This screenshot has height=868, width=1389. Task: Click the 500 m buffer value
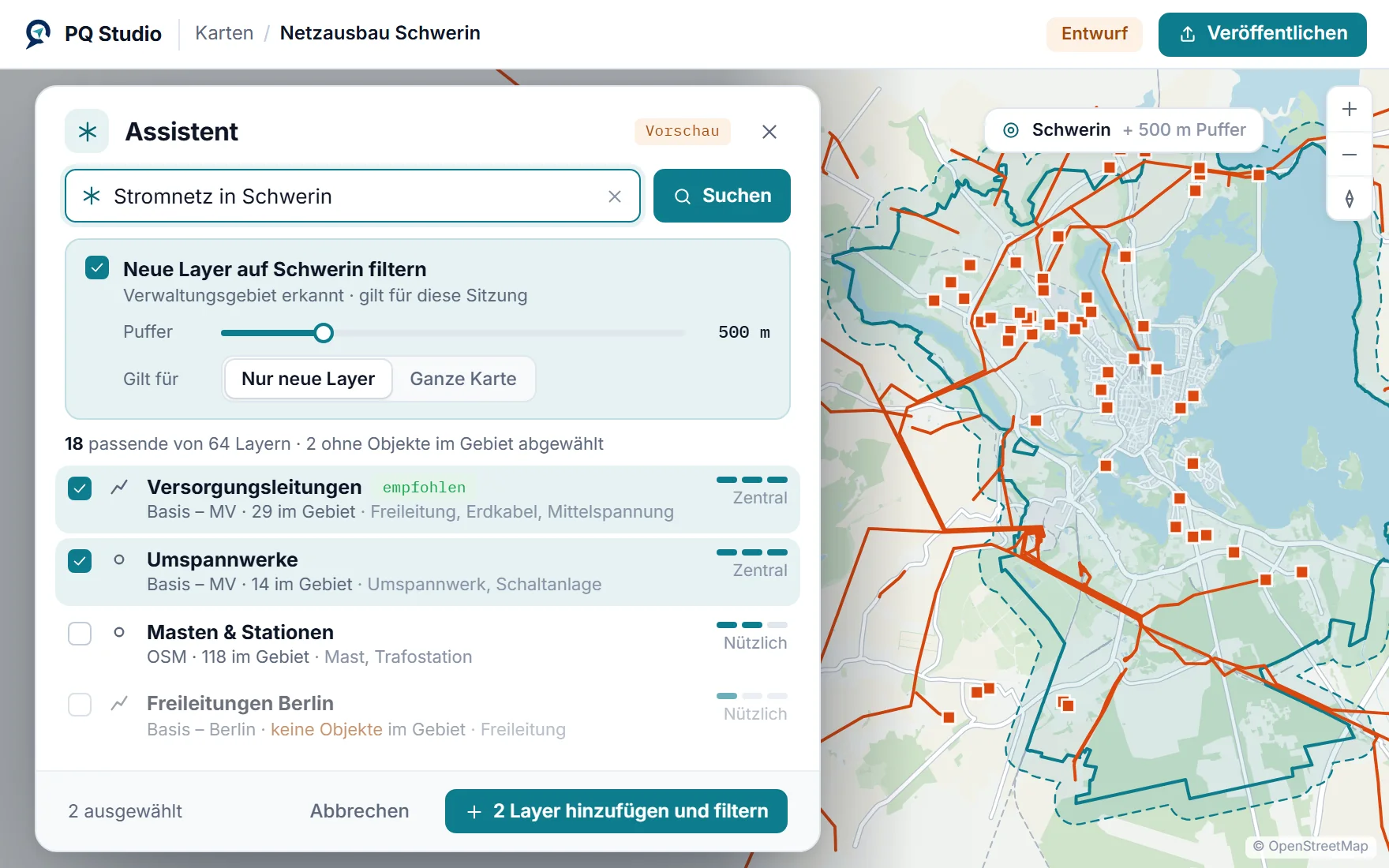point(743,332)
